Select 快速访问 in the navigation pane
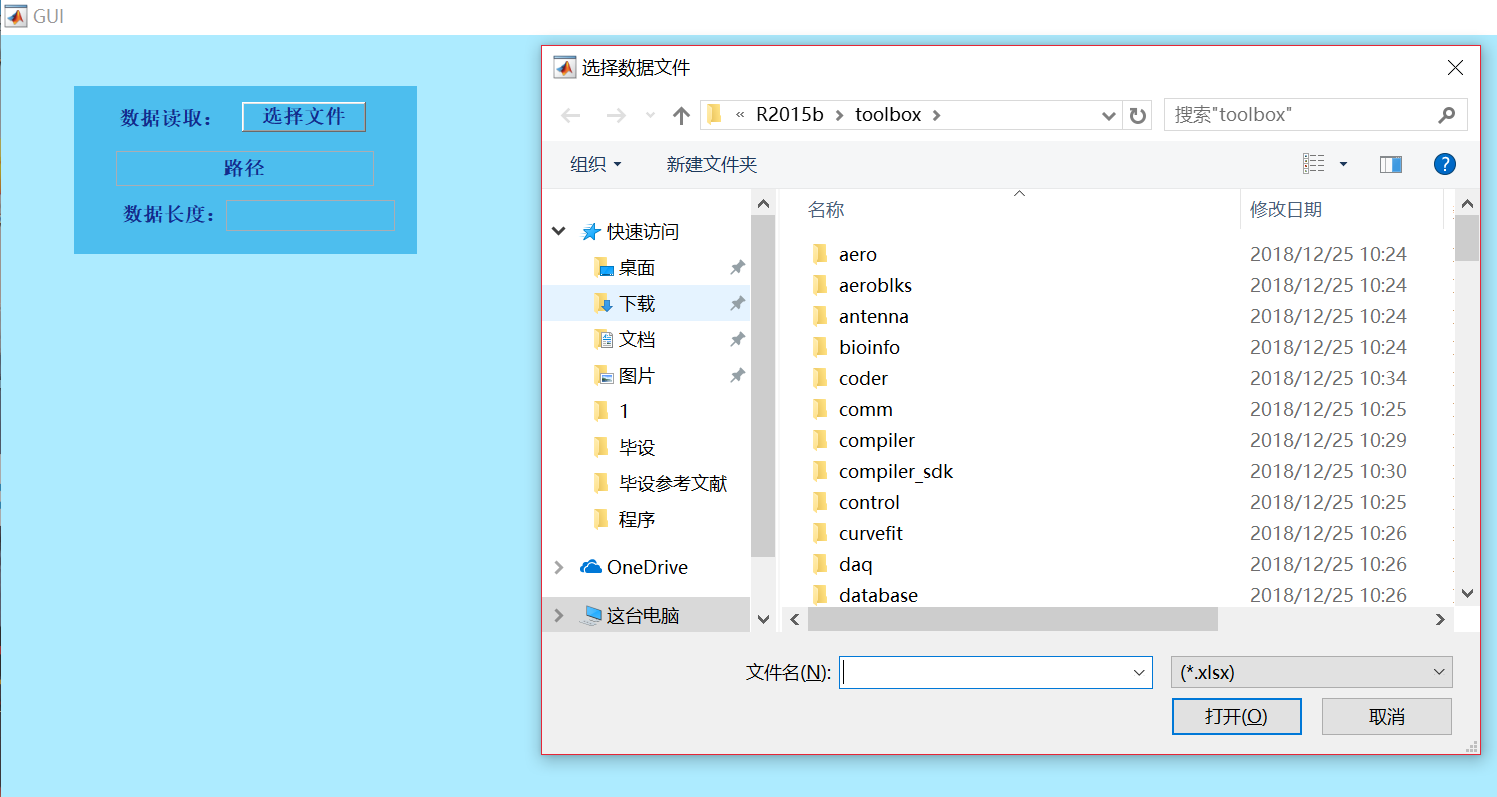This screenshot has width=1497, height=797. pos(643,232)
